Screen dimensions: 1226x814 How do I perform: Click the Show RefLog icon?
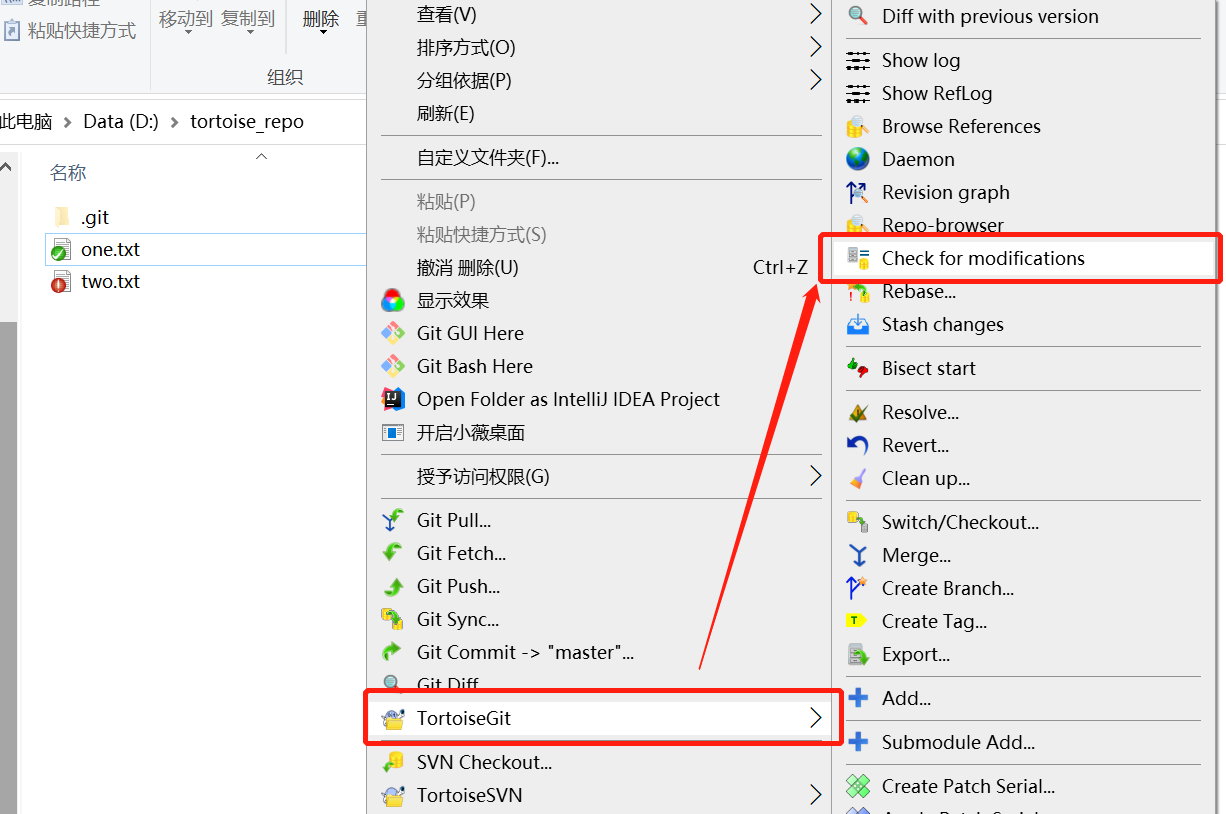858,94
